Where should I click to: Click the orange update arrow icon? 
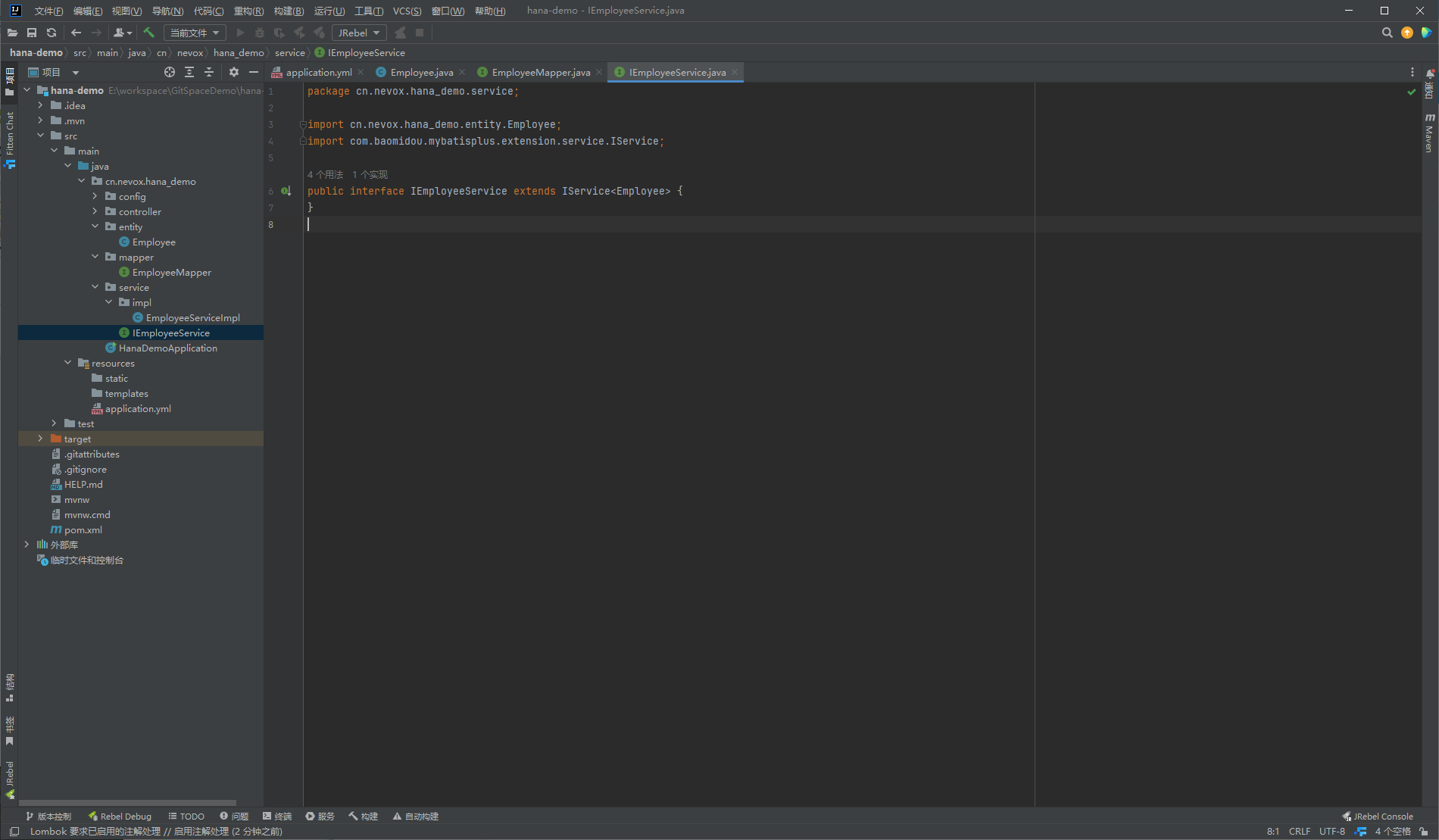pos(1407,33)
